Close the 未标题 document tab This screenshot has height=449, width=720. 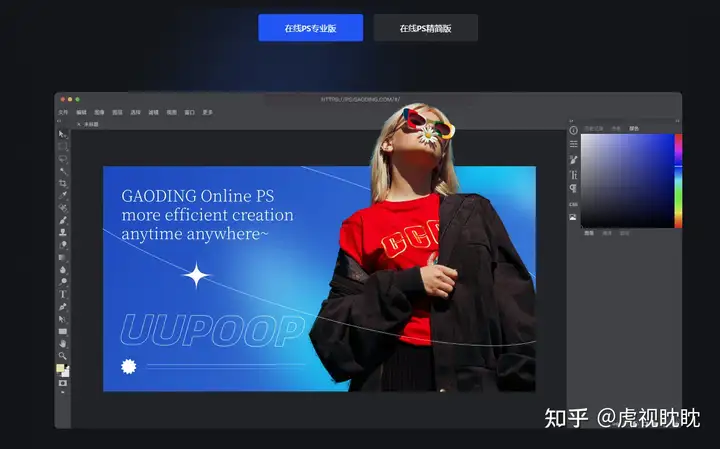coord(79,124)
